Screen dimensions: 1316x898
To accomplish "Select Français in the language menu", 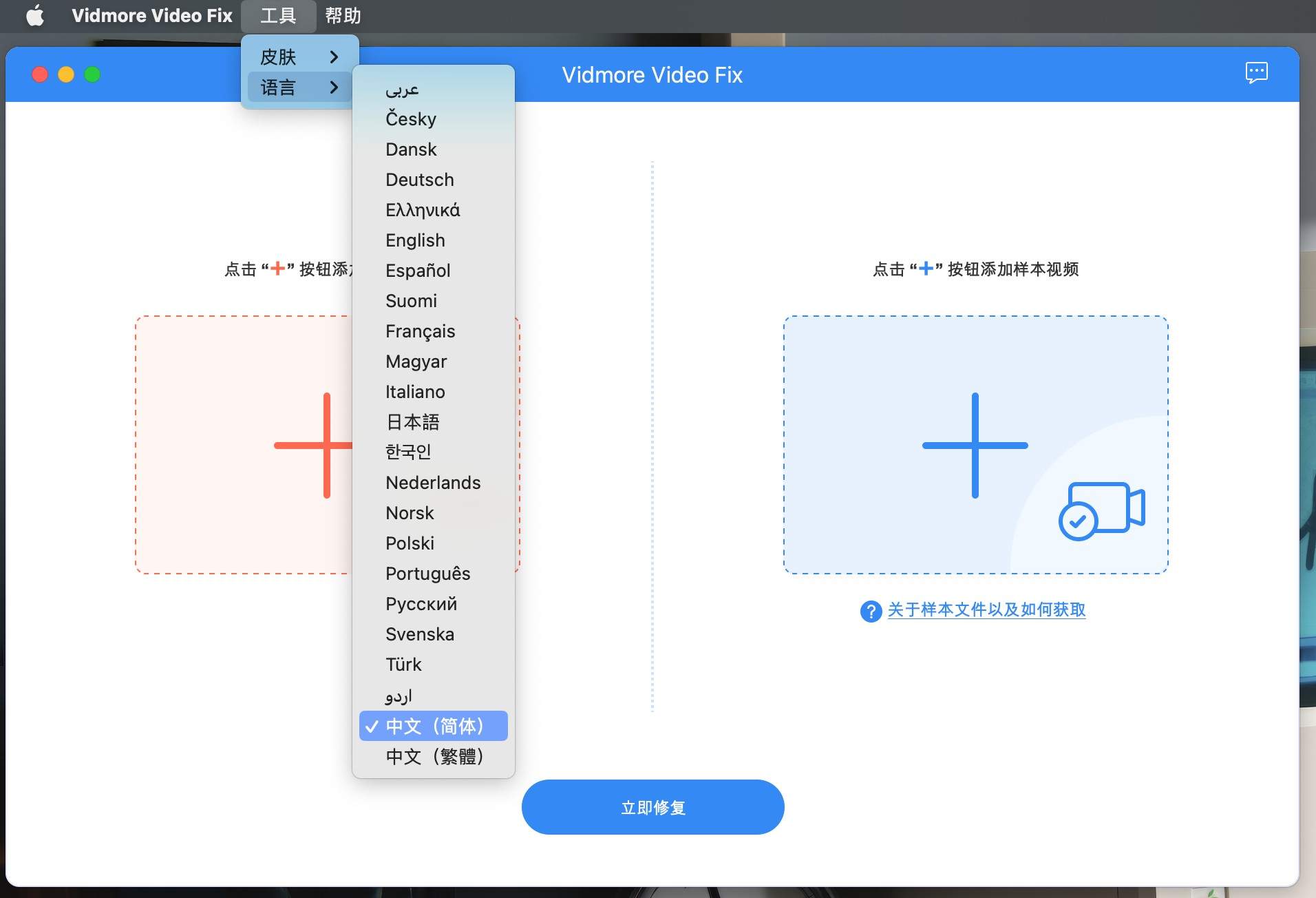I will [x=419, y=331].
